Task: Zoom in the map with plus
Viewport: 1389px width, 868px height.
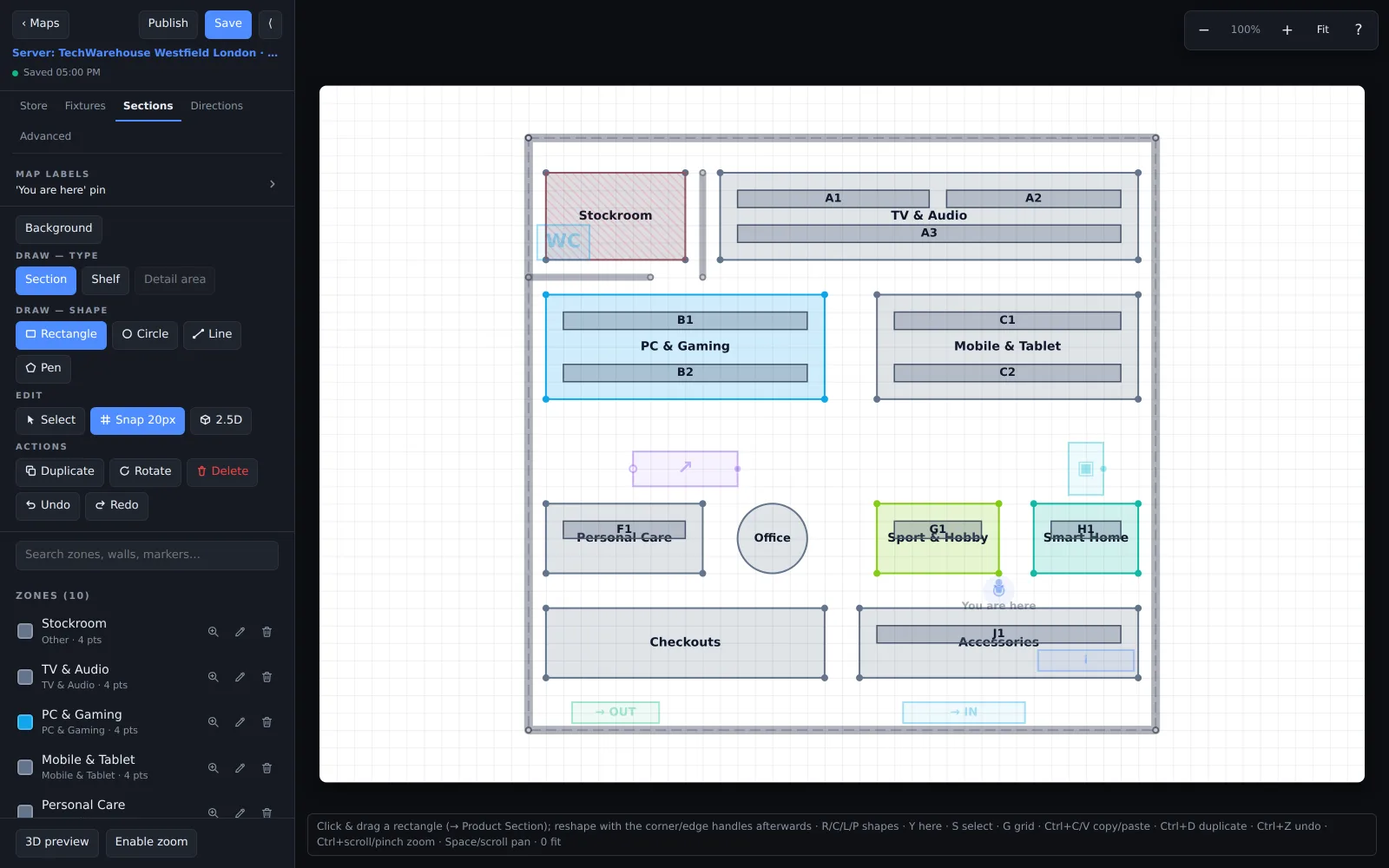Action: pyautogui.click(x=1287, y=30)
